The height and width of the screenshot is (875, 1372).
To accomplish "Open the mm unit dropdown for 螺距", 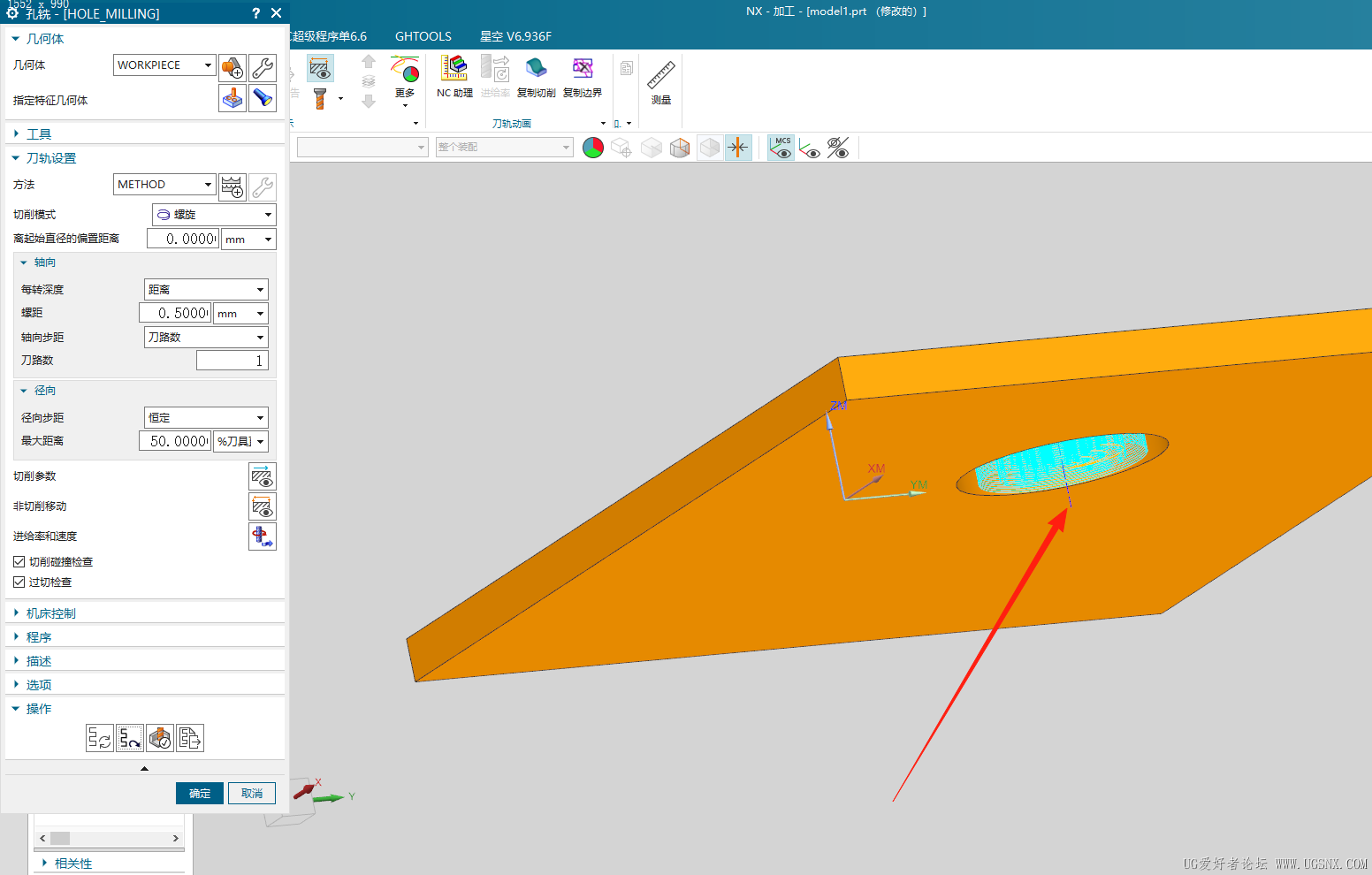I will pos(240,314).
